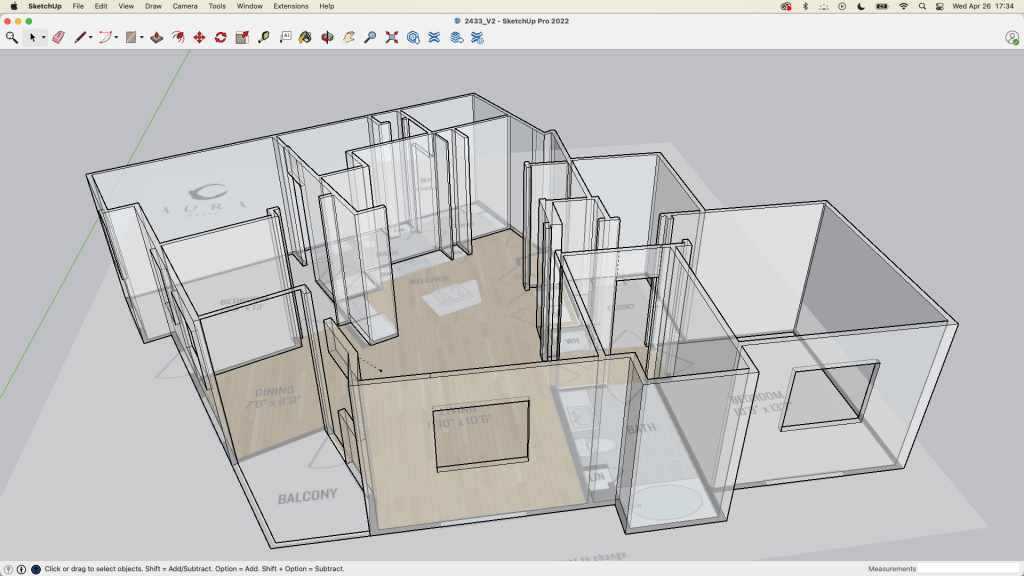The image size is (1024, 576).
Task: Expand the Line tool dropdown arrow
Action: click(x=91, y=38)
